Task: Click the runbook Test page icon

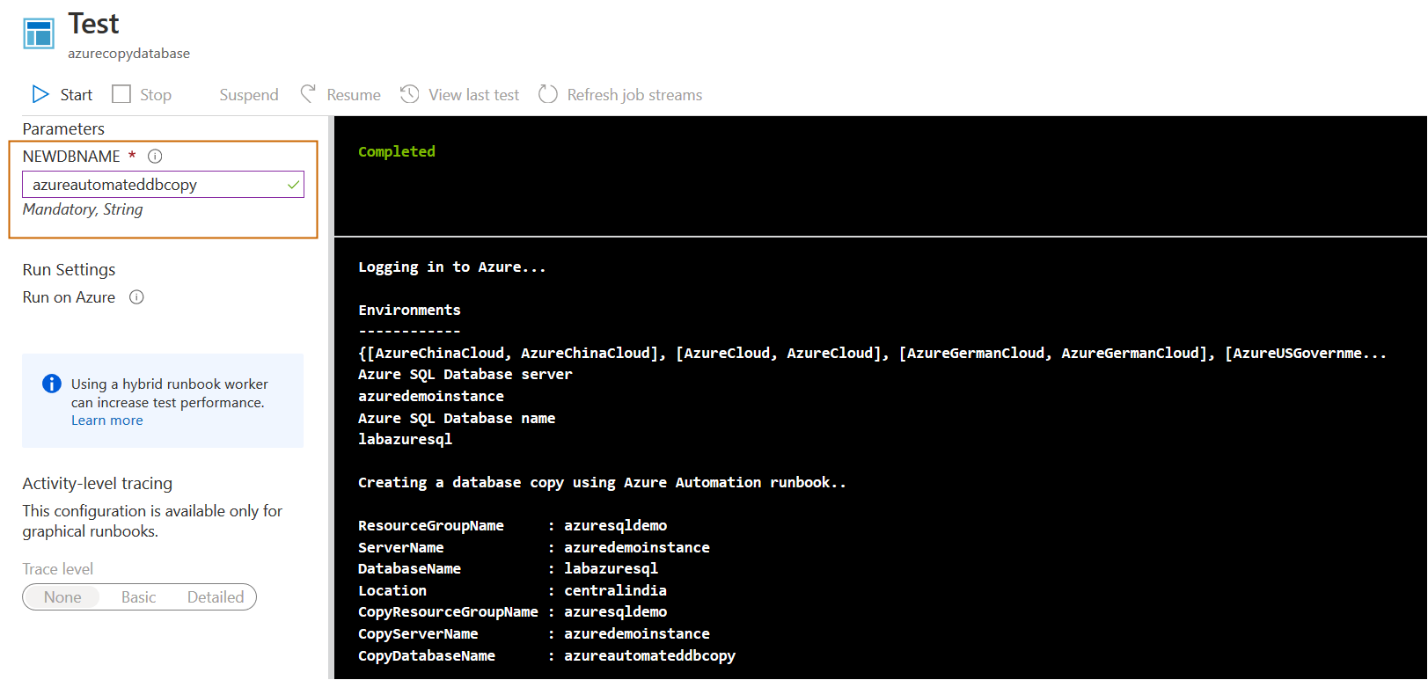Action: (39, 31)
